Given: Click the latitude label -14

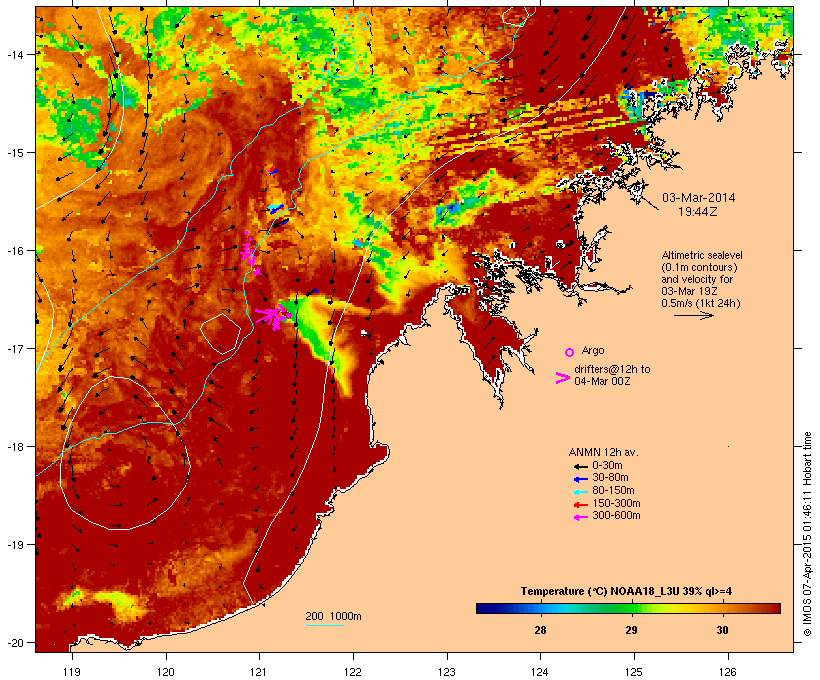Looking at the screenshot, I should click(14, 55).
